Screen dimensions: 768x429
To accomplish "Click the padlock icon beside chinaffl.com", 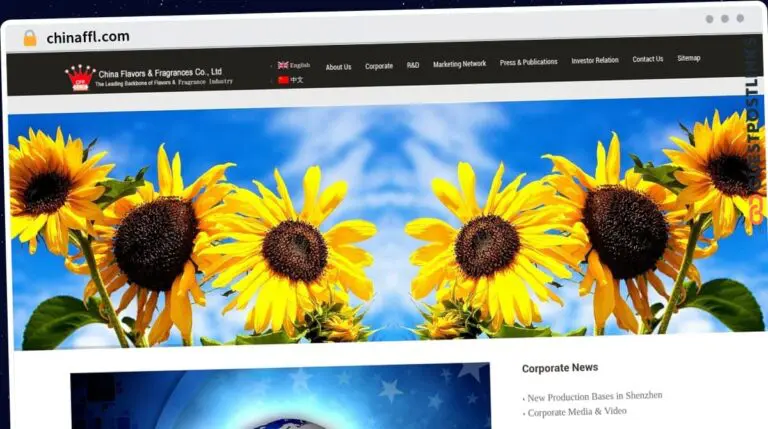I will (30, 38).
